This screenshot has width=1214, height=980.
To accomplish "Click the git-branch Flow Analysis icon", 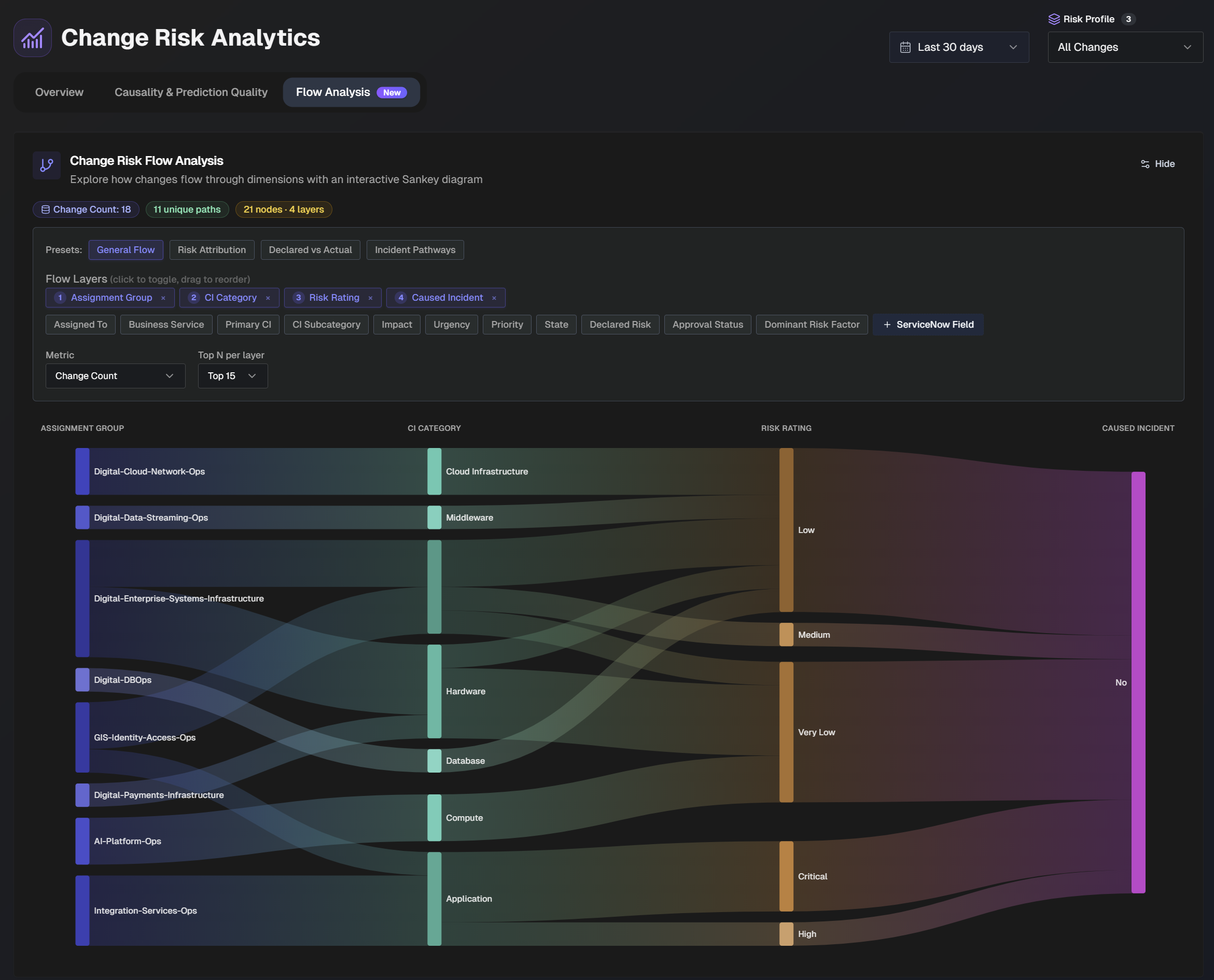I will [x=46, y=165].
